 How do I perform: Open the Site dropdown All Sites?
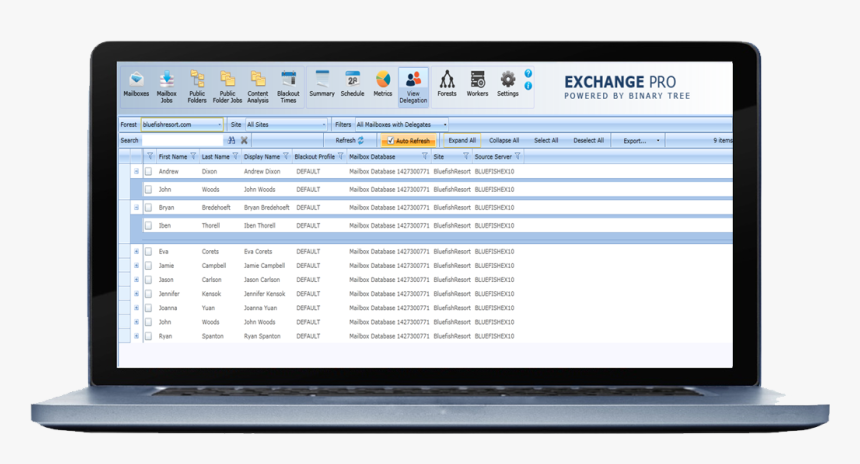(x=286, y=125)
